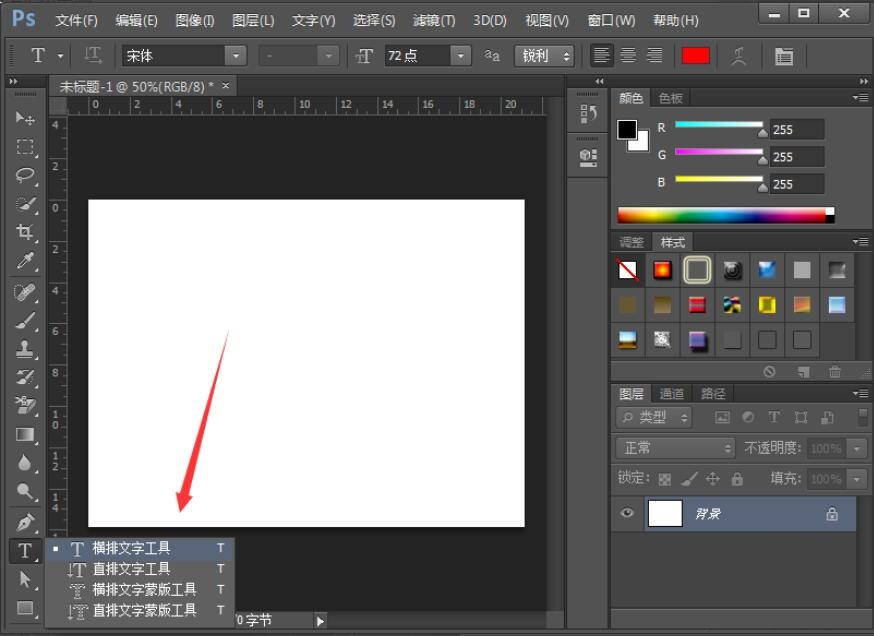This screenshot has height=636, width=874.
Task: Open the 72点 font size dropdown
Action: point(460,56)
